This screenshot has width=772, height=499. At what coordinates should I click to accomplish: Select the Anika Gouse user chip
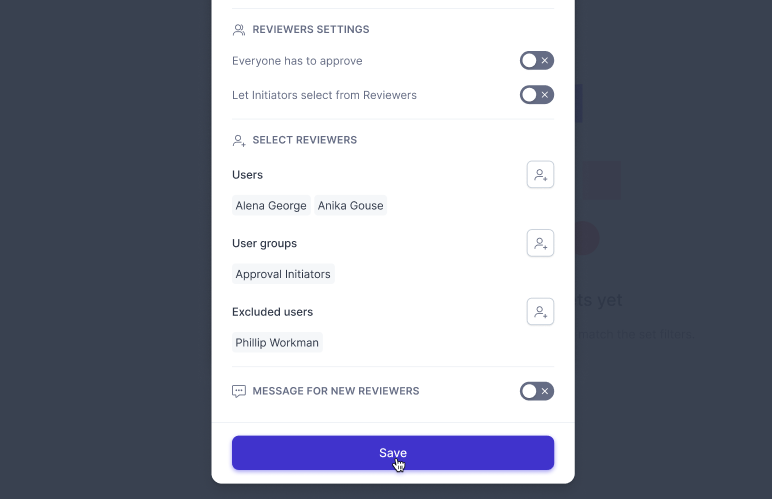pyautogui.click(x=351, y=206)
